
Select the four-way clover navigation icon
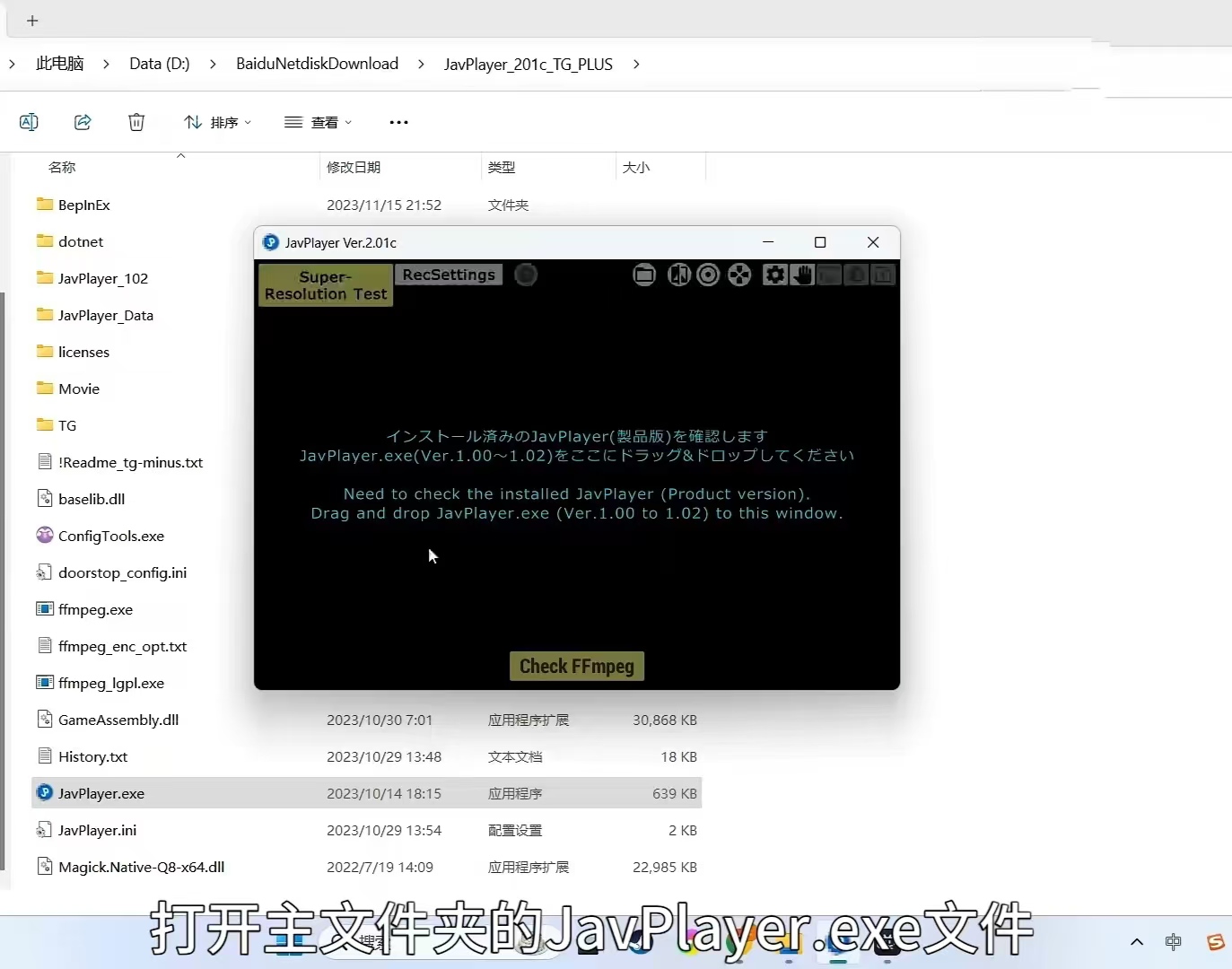(739, 275)
